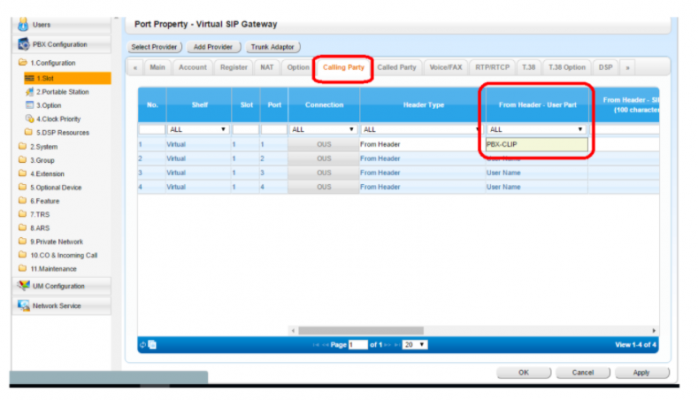This screenshot has width=698, height=400.
Task: Open the Connection filter dropdown
Action: pos(322,129)
